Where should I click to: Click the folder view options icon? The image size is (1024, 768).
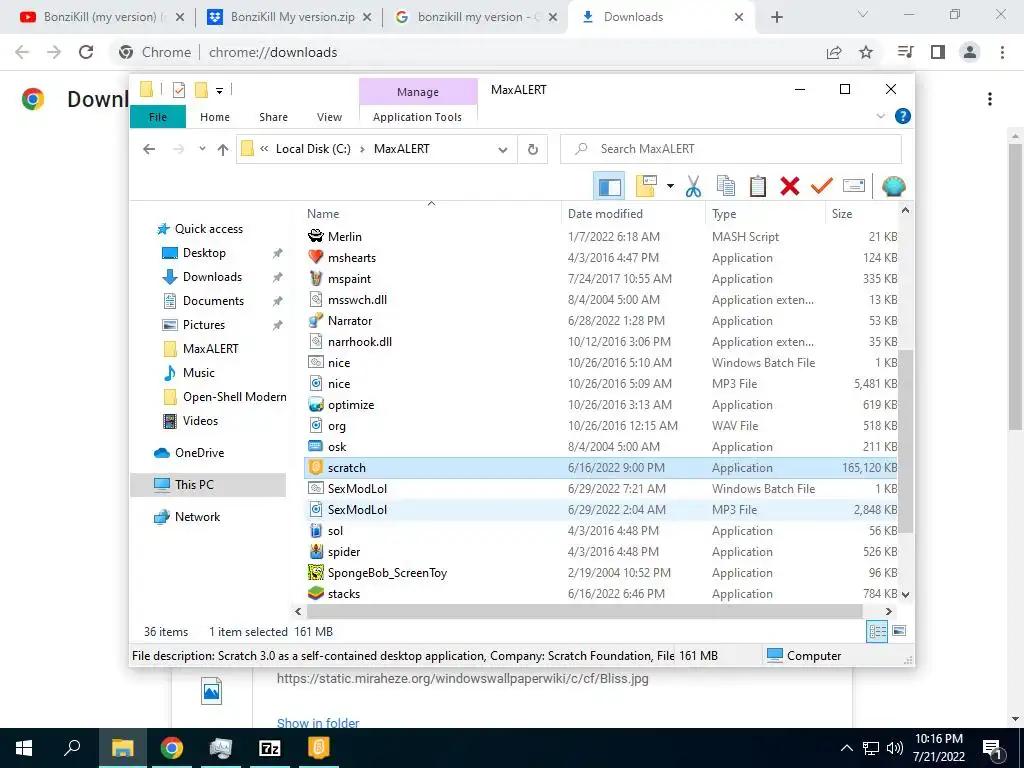click(646, 187)
